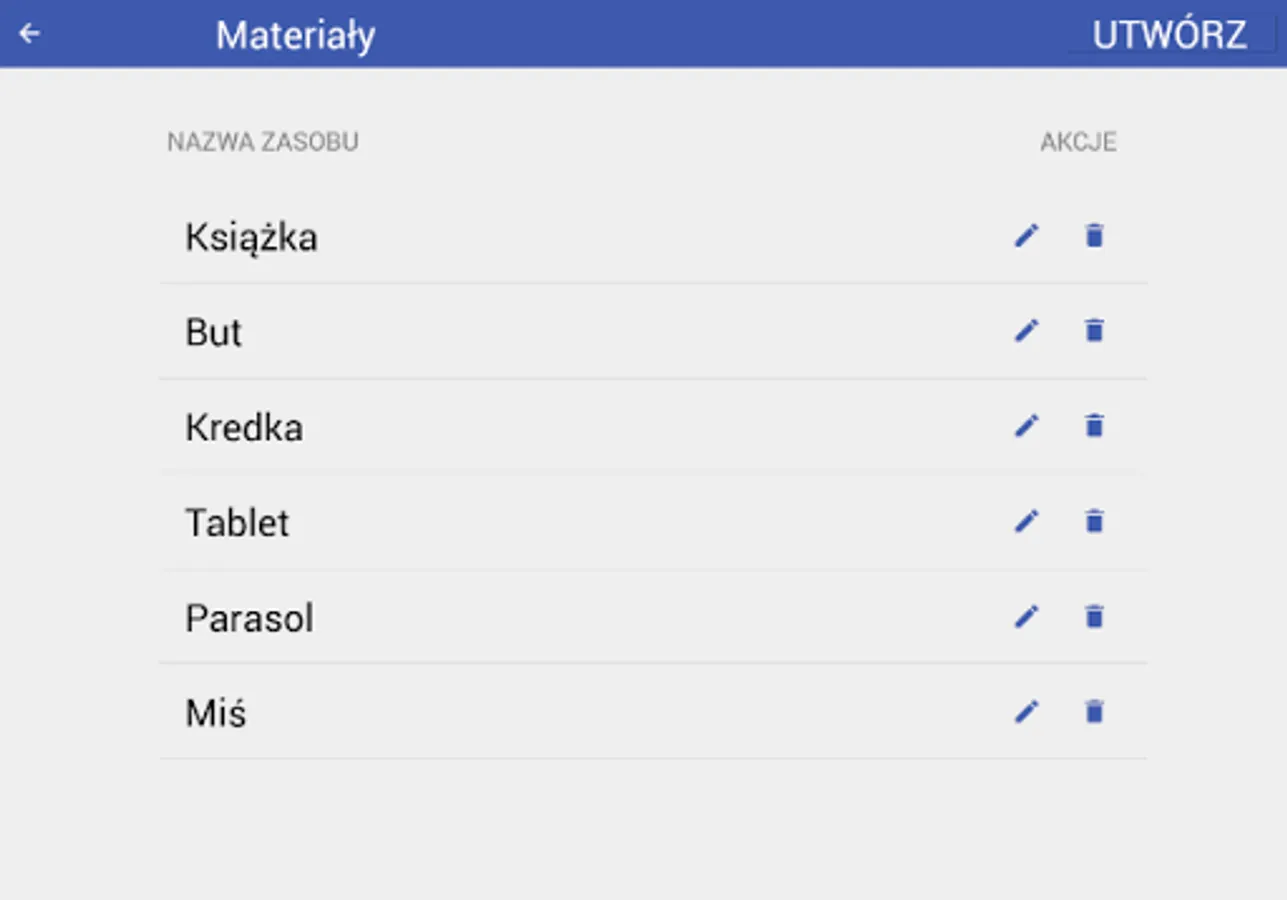The width and height of the screenshot is (1287, 900).
Task: Tap the Parasol list item name
Action: pos(249,619)
